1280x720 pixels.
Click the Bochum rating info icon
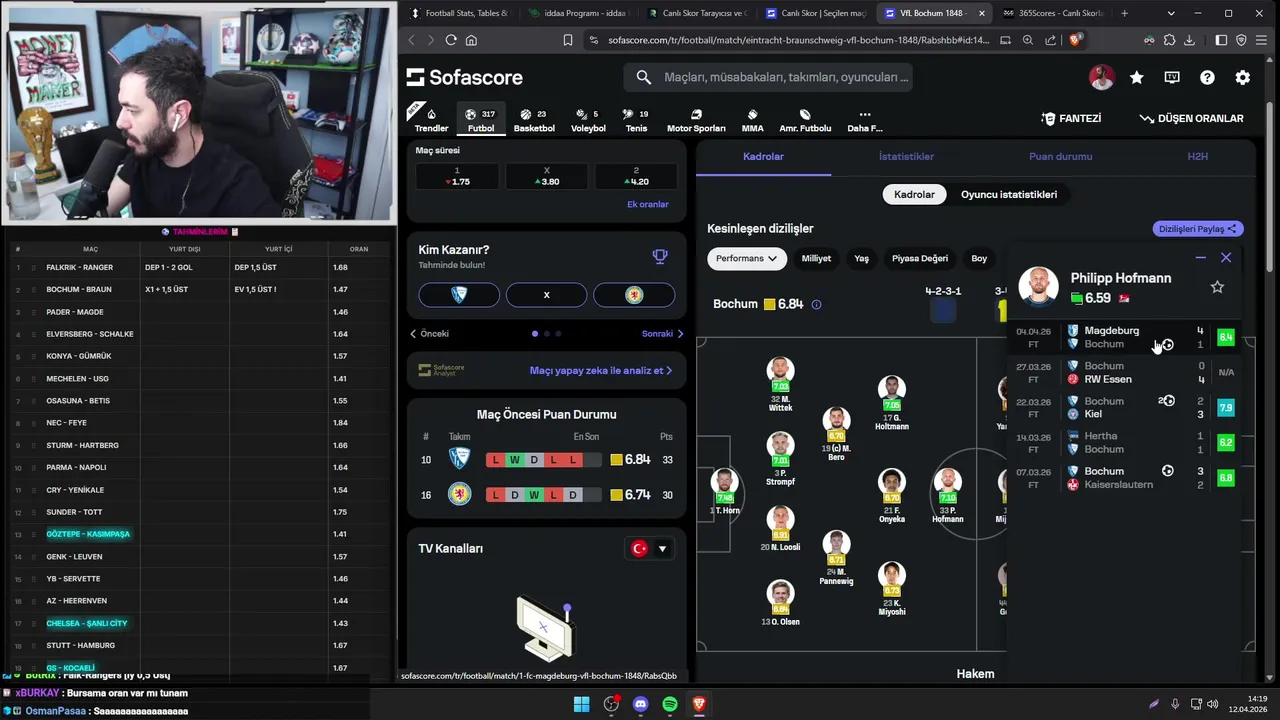coord(816,304)
